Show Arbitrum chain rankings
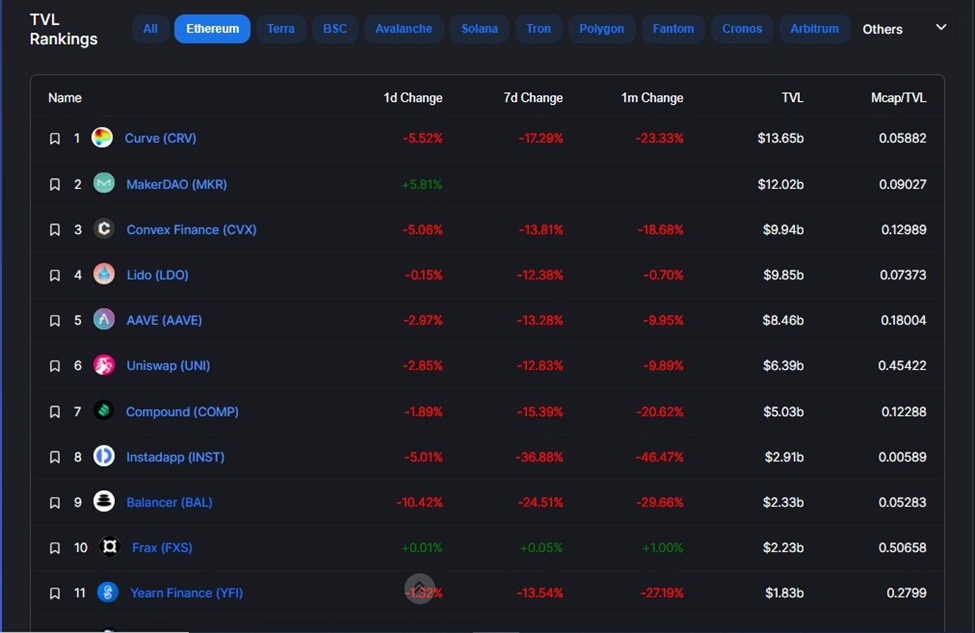The width and height of the screenshot is (975, 633). pos(814,29)
